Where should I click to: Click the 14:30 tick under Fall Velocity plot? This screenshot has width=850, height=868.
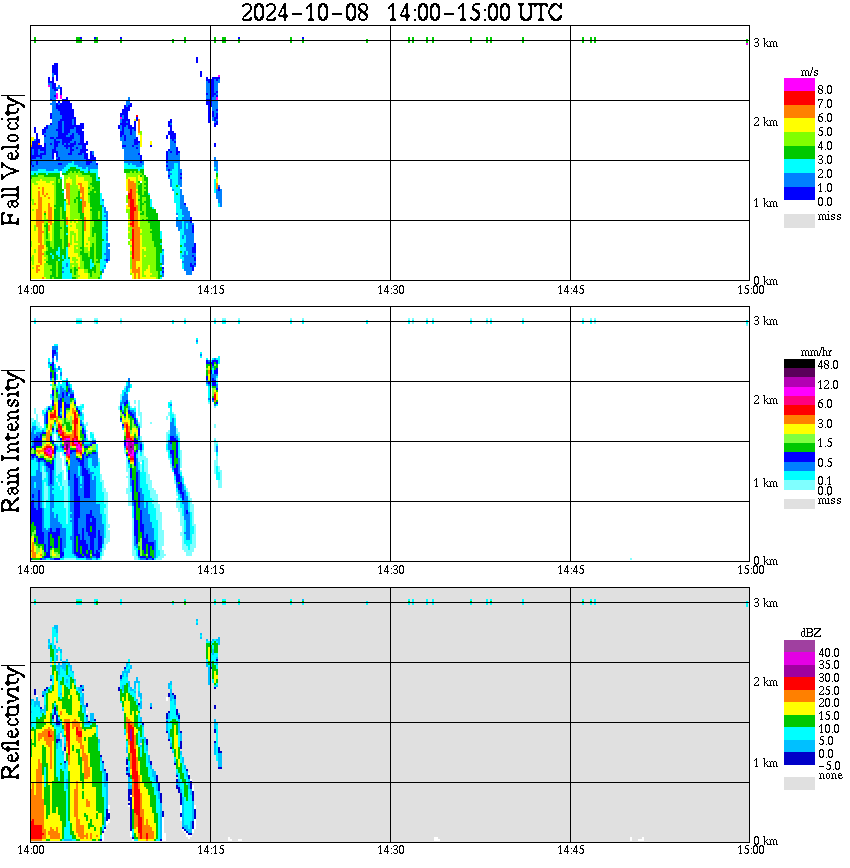pyautogui.click(x=390, y=290)
